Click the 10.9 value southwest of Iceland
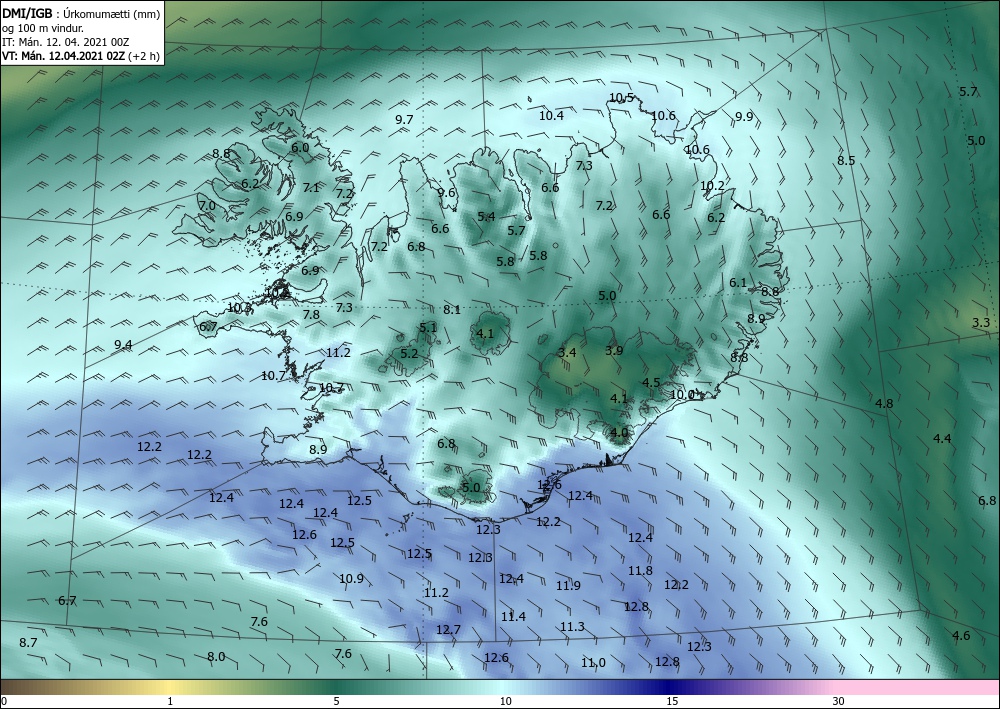The width and height of the screenshot is (1000, 709). (x=351, y=579)
